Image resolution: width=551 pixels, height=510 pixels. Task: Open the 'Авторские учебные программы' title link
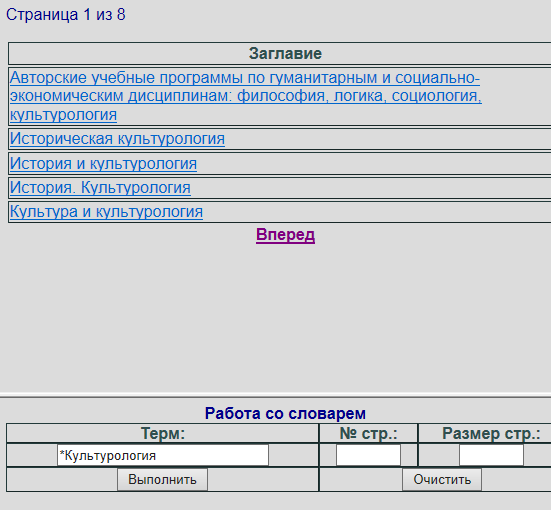(x=246, y=96)
